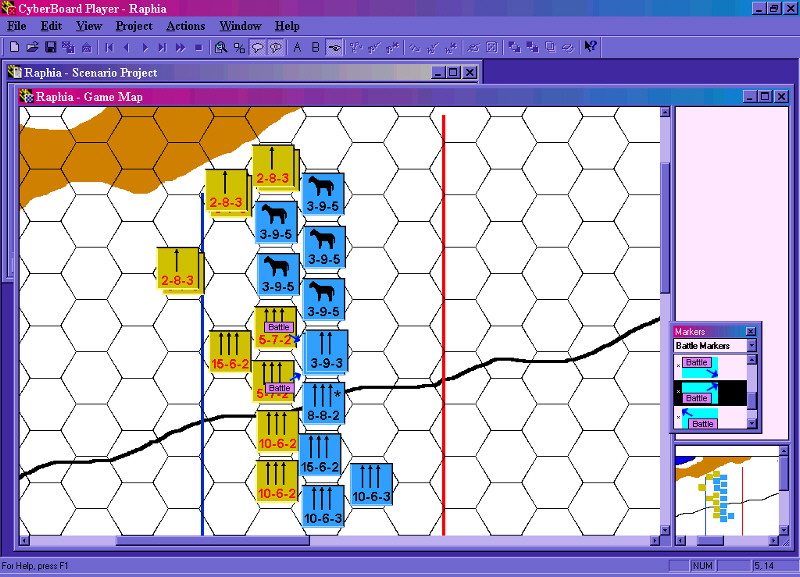
Task: Select the blue 15-6-2 infantry counter
Action: (x=320, y=455)
